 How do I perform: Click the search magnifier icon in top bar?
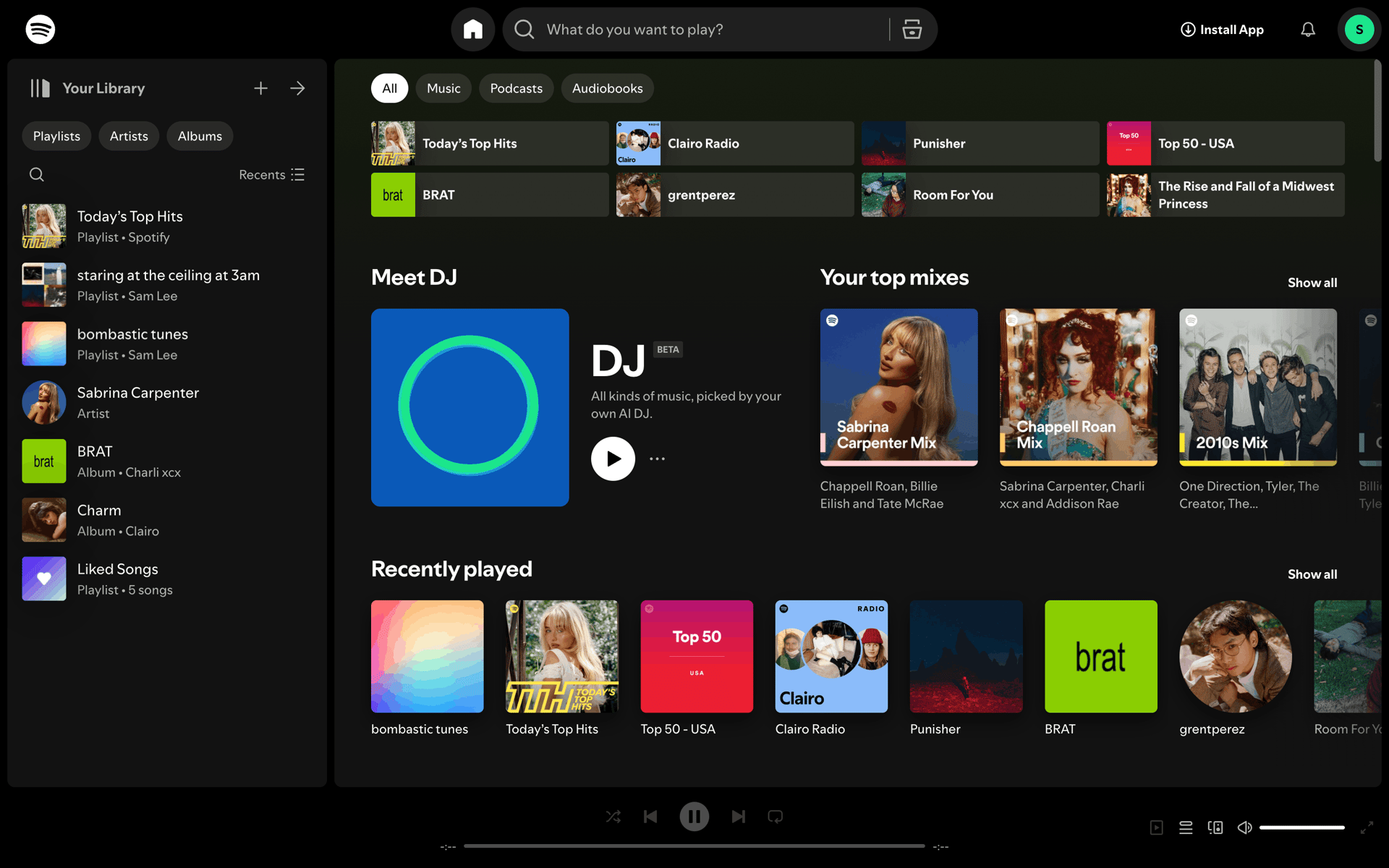coord(524,30)
